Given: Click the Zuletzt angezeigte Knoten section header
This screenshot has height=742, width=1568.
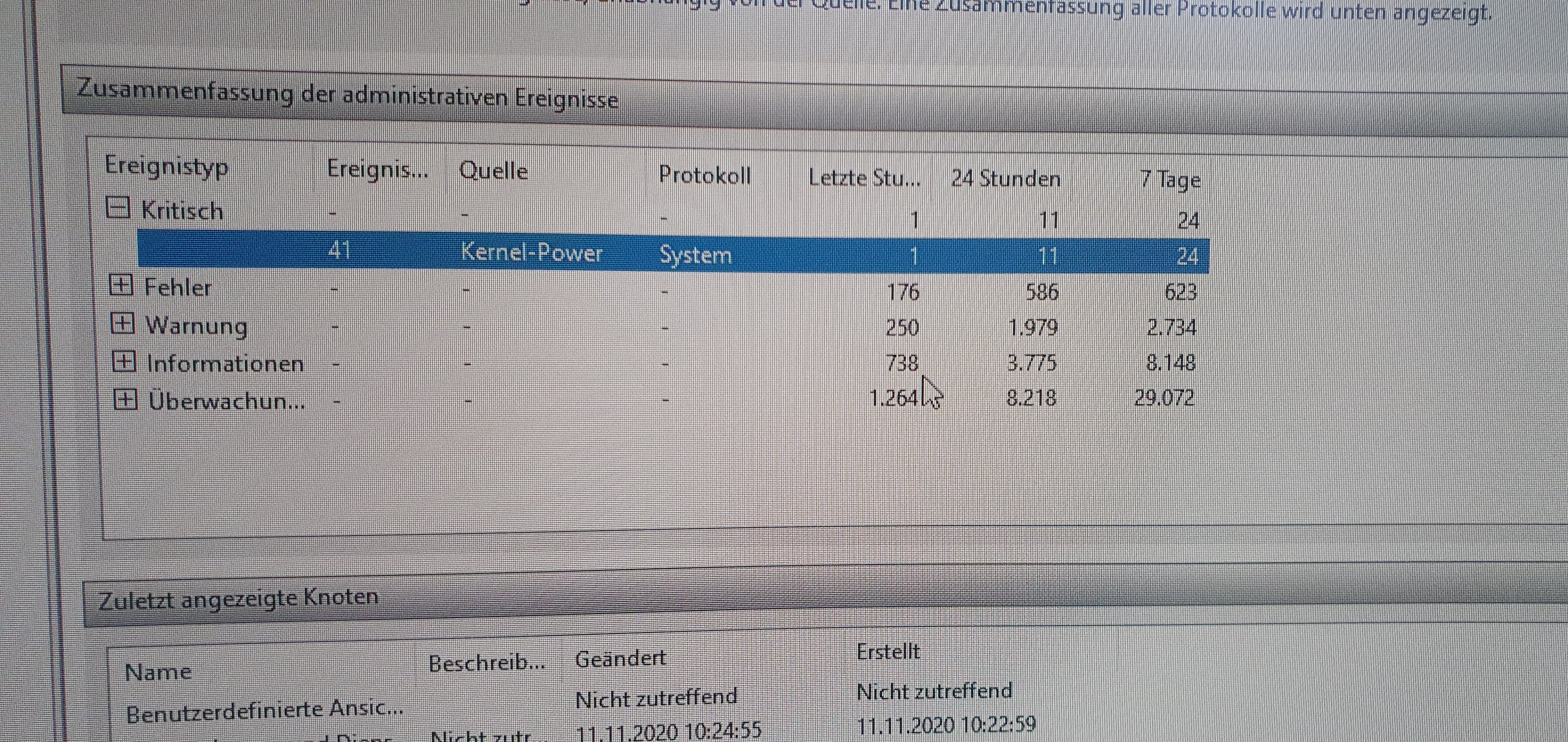Looking at the screenshot, I should (x=238, y=598).
